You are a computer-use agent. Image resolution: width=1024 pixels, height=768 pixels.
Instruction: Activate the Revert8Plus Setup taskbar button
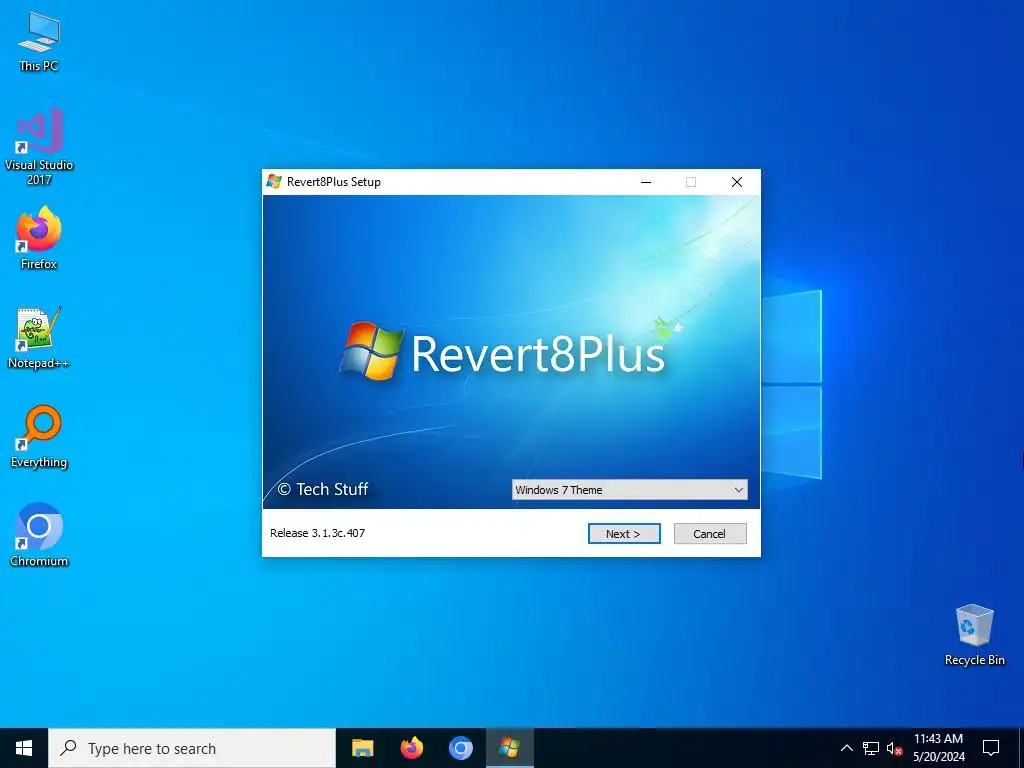[509, 748]
